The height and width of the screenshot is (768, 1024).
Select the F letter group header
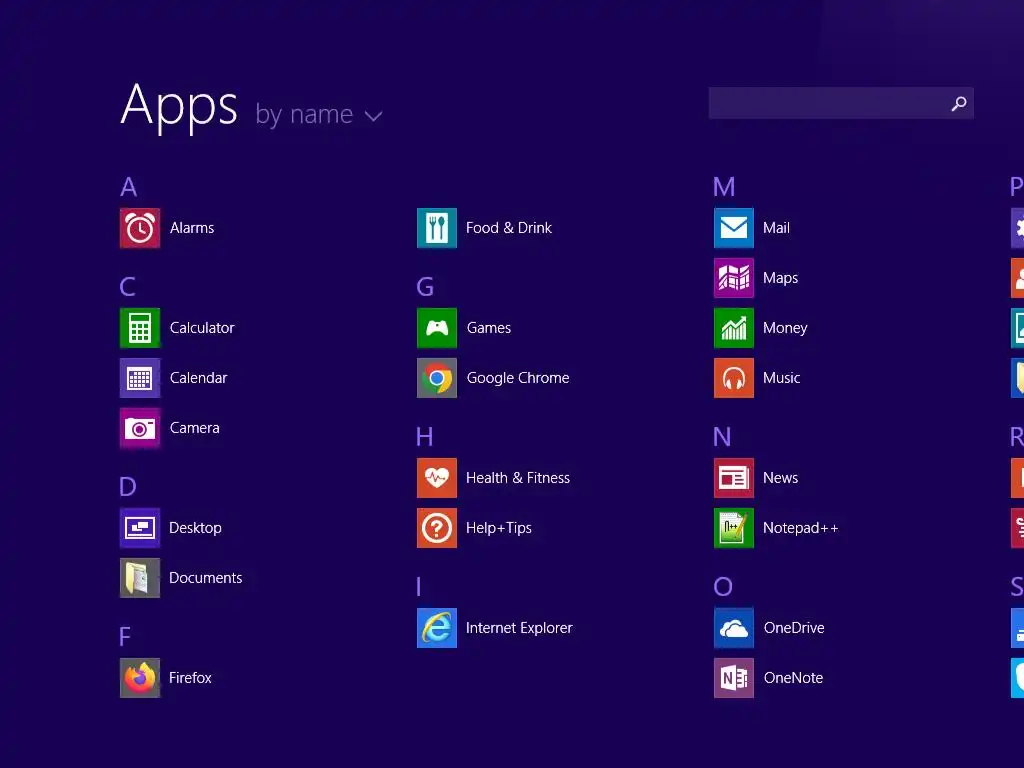(x=125, y=636)
